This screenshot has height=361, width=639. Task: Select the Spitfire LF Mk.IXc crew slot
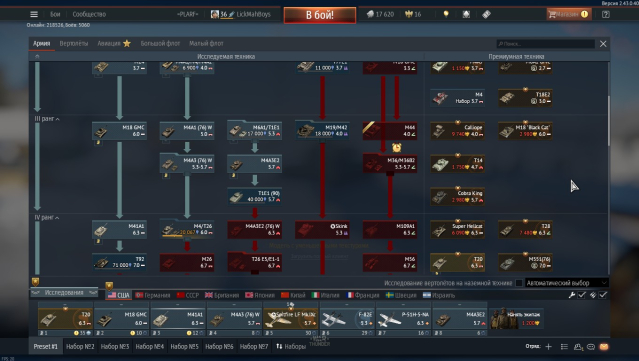(x=291, y=319)
